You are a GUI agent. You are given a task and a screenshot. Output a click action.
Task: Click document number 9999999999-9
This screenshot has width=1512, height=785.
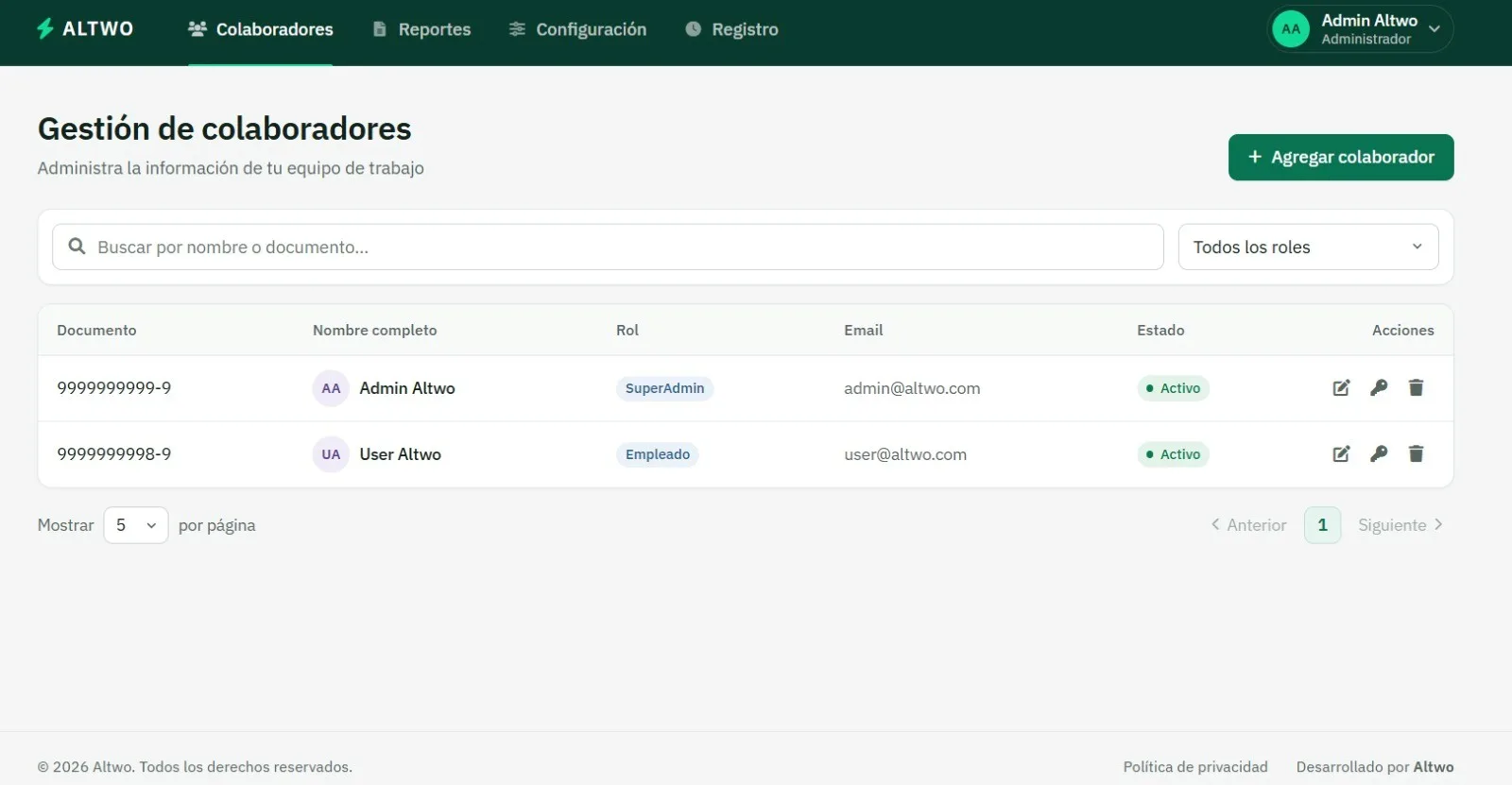click(x=114, y=388)
